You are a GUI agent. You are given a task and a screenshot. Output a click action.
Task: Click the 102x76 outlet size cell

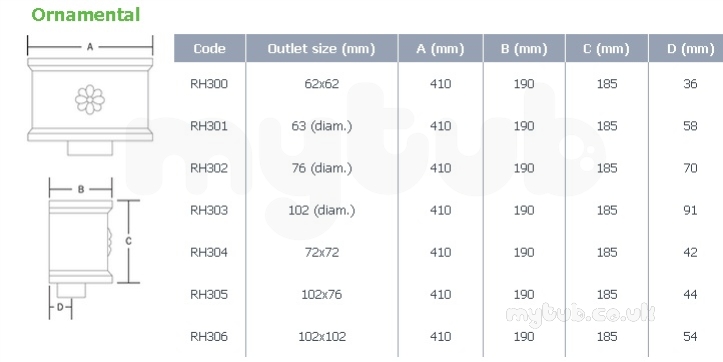tap(322, 294)
